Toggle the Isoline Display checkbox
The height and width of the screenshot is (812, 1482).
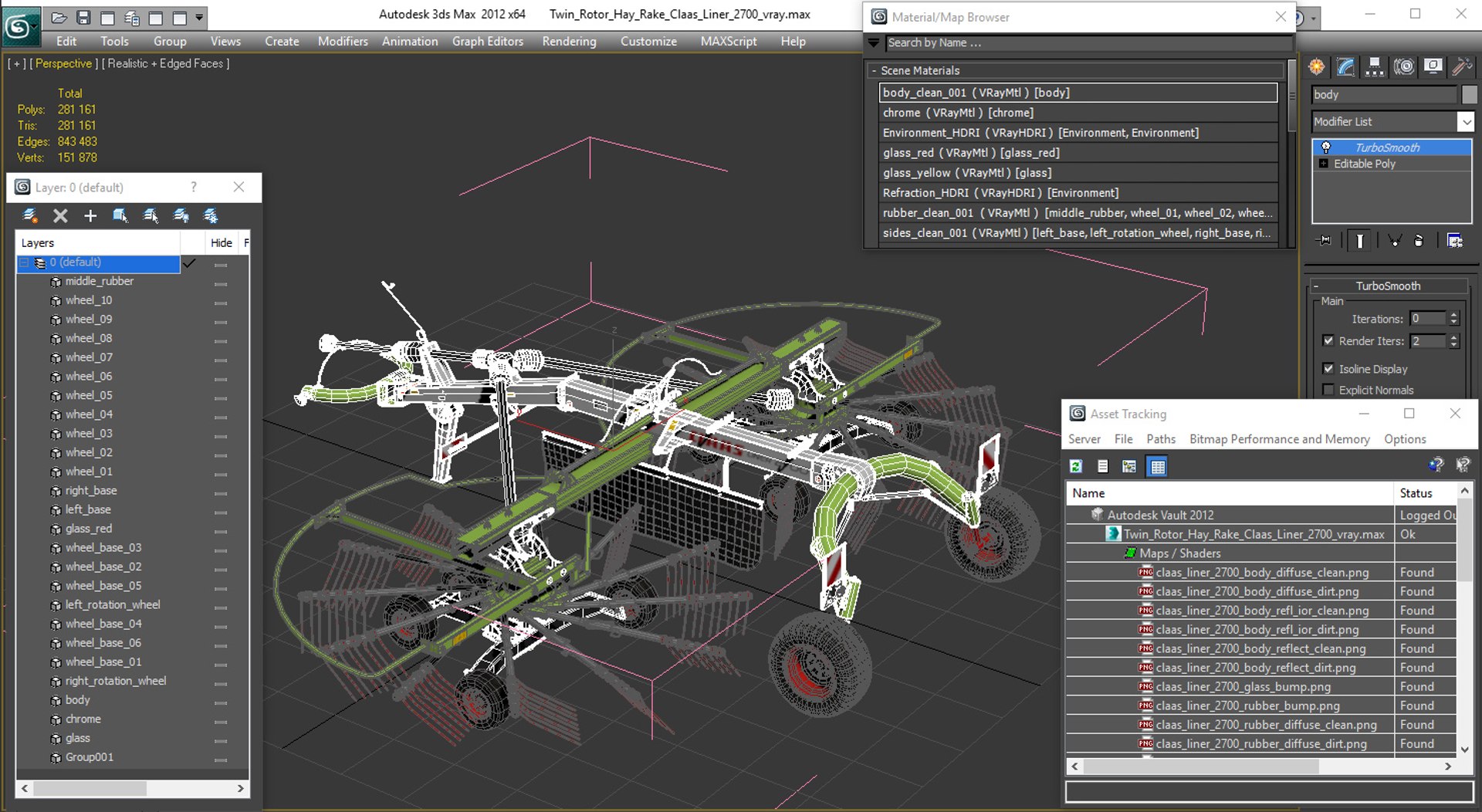tap(1328, 369)
